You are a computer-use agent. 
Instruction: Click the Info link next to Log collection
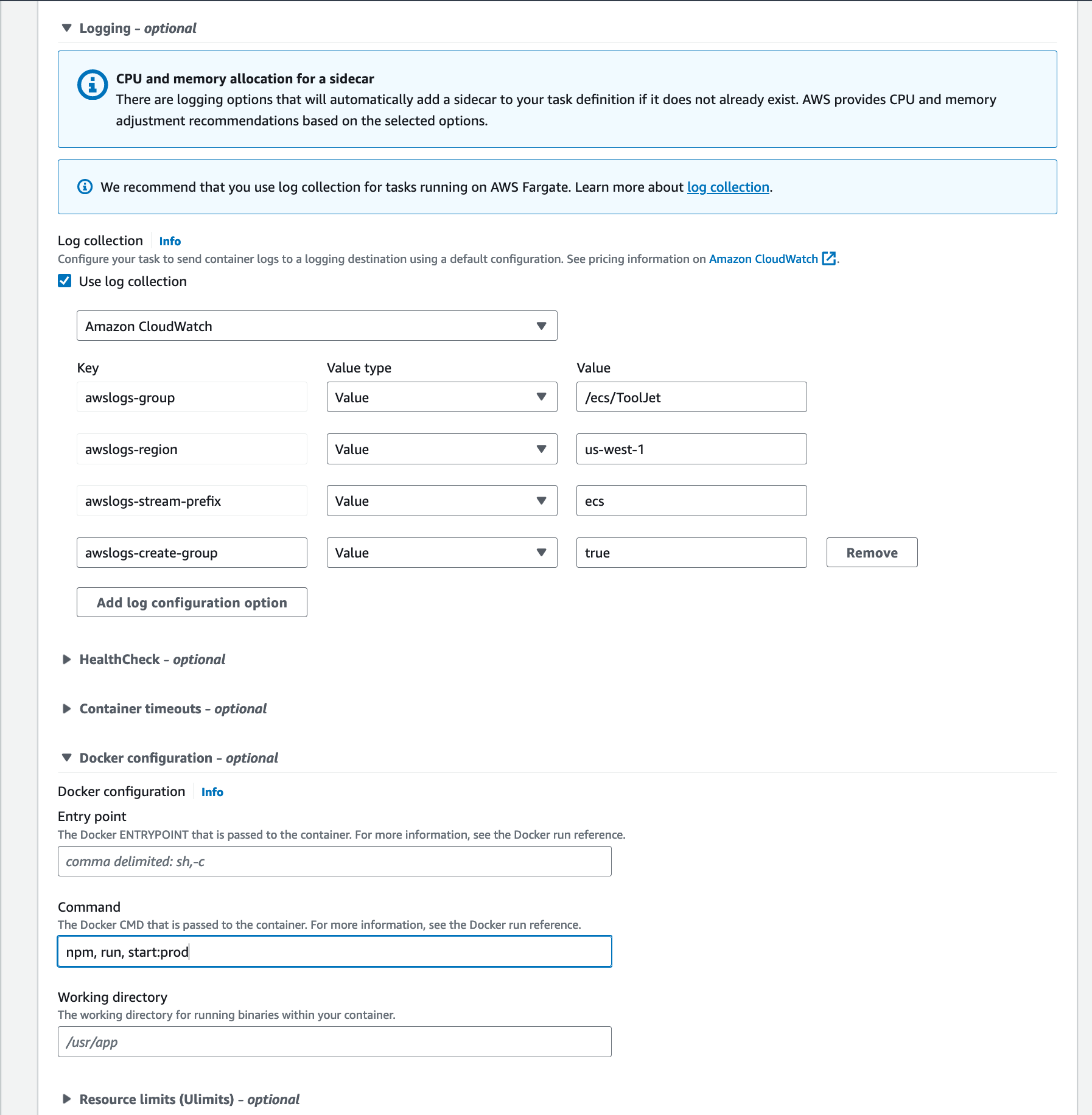tap(170, 241)
